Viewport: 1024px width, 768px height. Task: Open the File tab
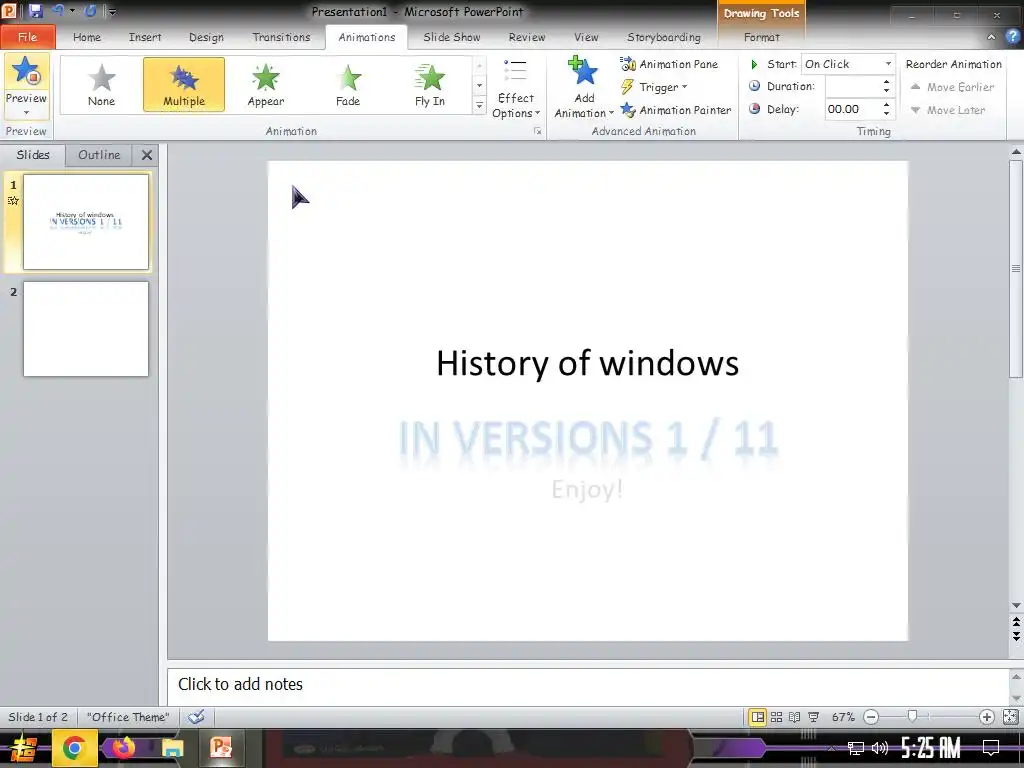tap(27, 37)
